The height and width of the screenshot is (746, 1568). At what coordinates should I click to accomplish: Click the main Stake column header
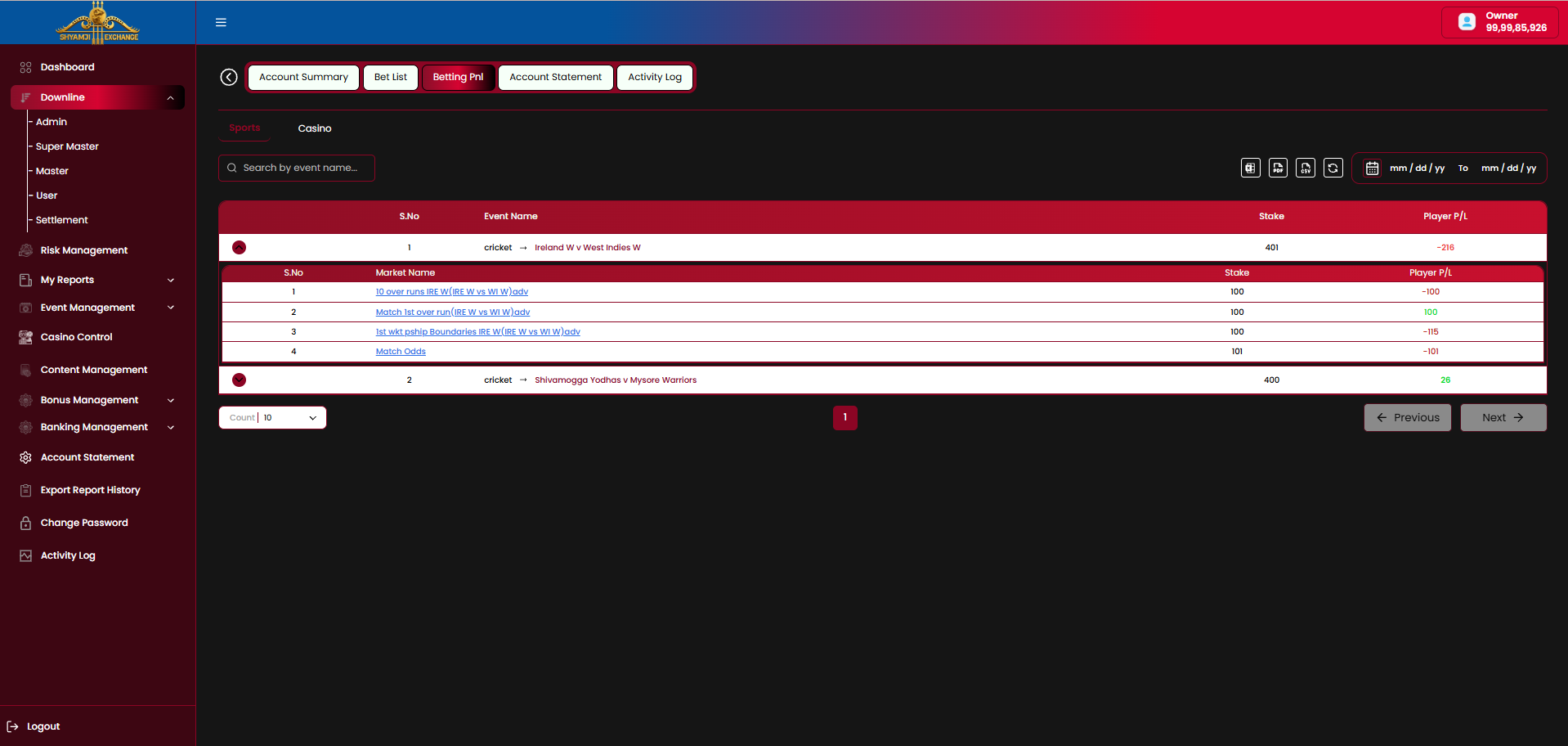click(x=1271, y=216)
